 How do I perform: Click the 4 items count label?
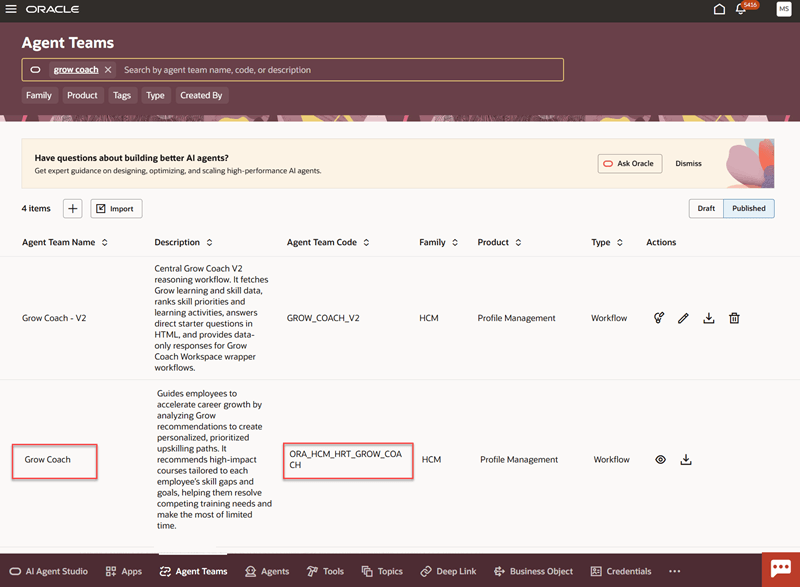[36, 209]
